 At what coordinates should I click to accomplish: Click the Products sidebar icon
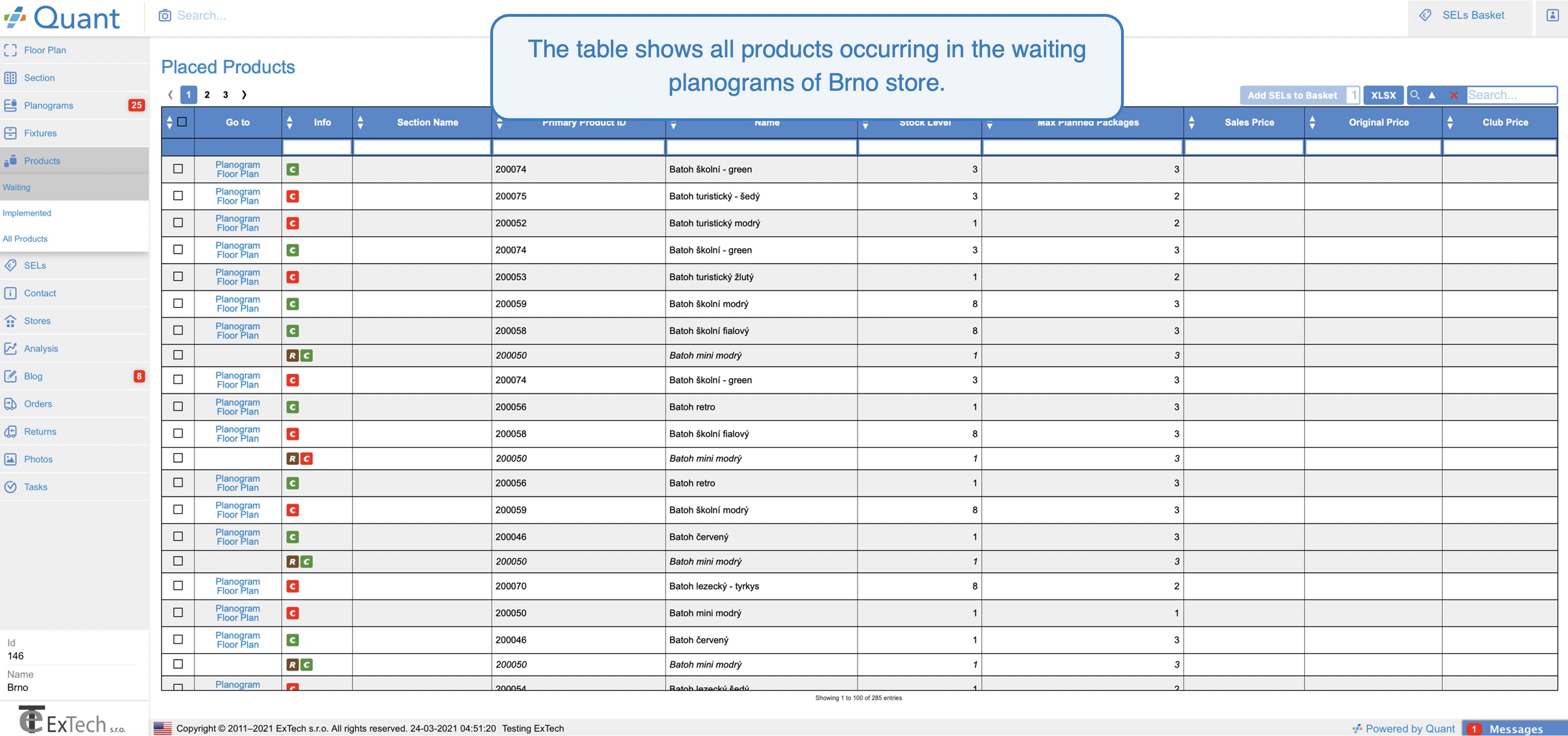pos(10,161)
